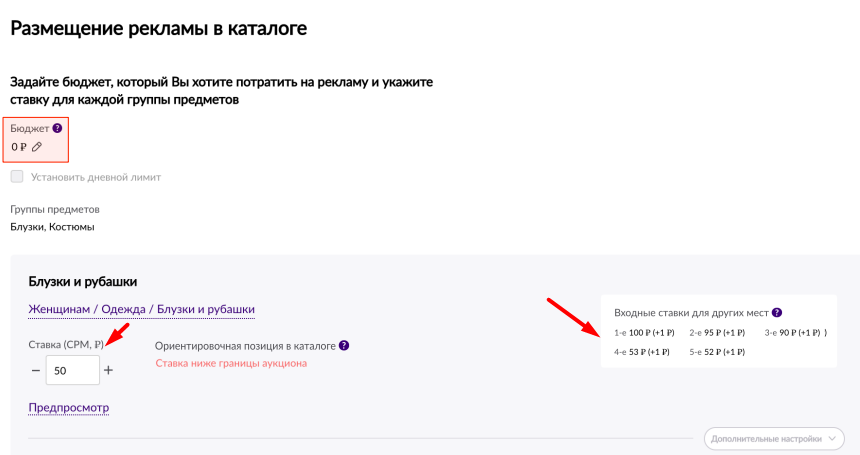860x455 pixels.
Task: Choose the 2-е place bid of 95 ₽
Action: [x=717, y=333]
